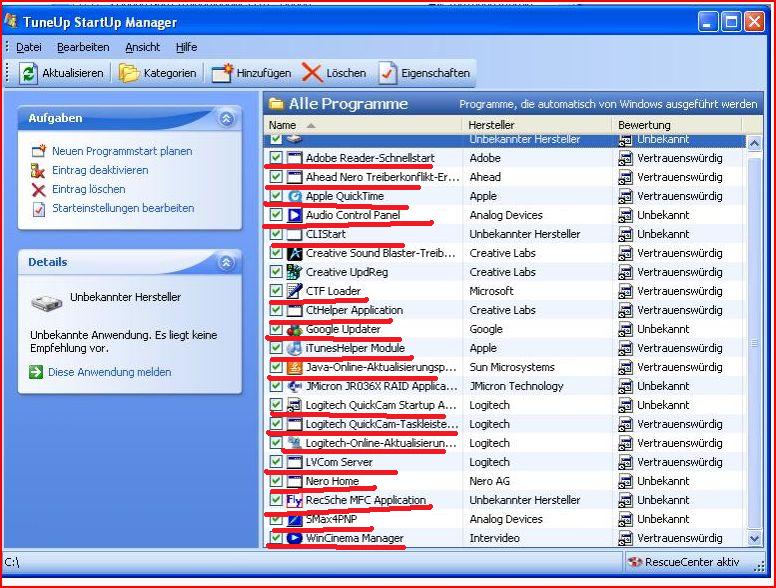Collapse the Aufgaben panel
Image resolution: width=776 pixels, height=588 pixels.
tap(227, 119)
